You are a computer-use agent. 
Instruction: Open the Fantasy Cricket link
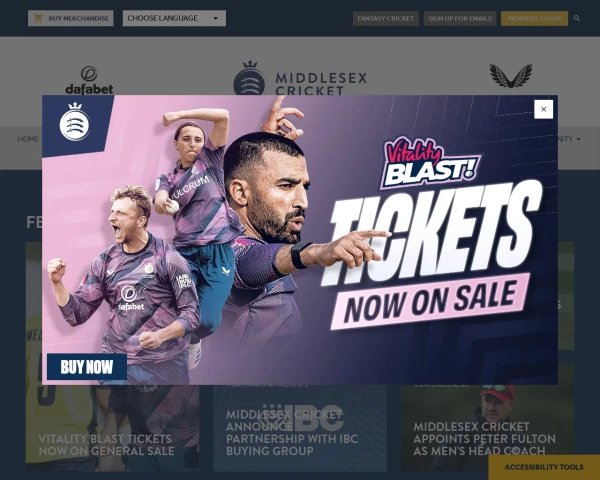click(386, 18)
